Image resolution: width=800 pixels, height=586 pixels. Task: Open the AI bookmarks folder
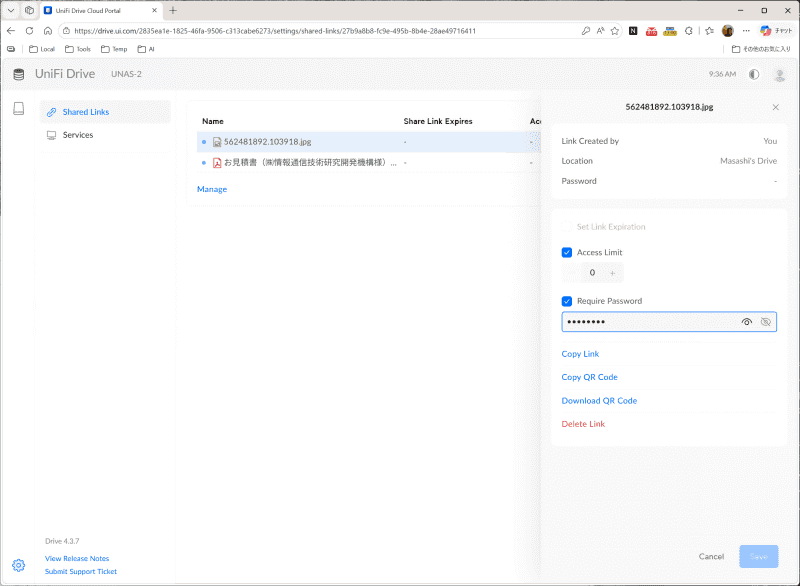[146, 49]
